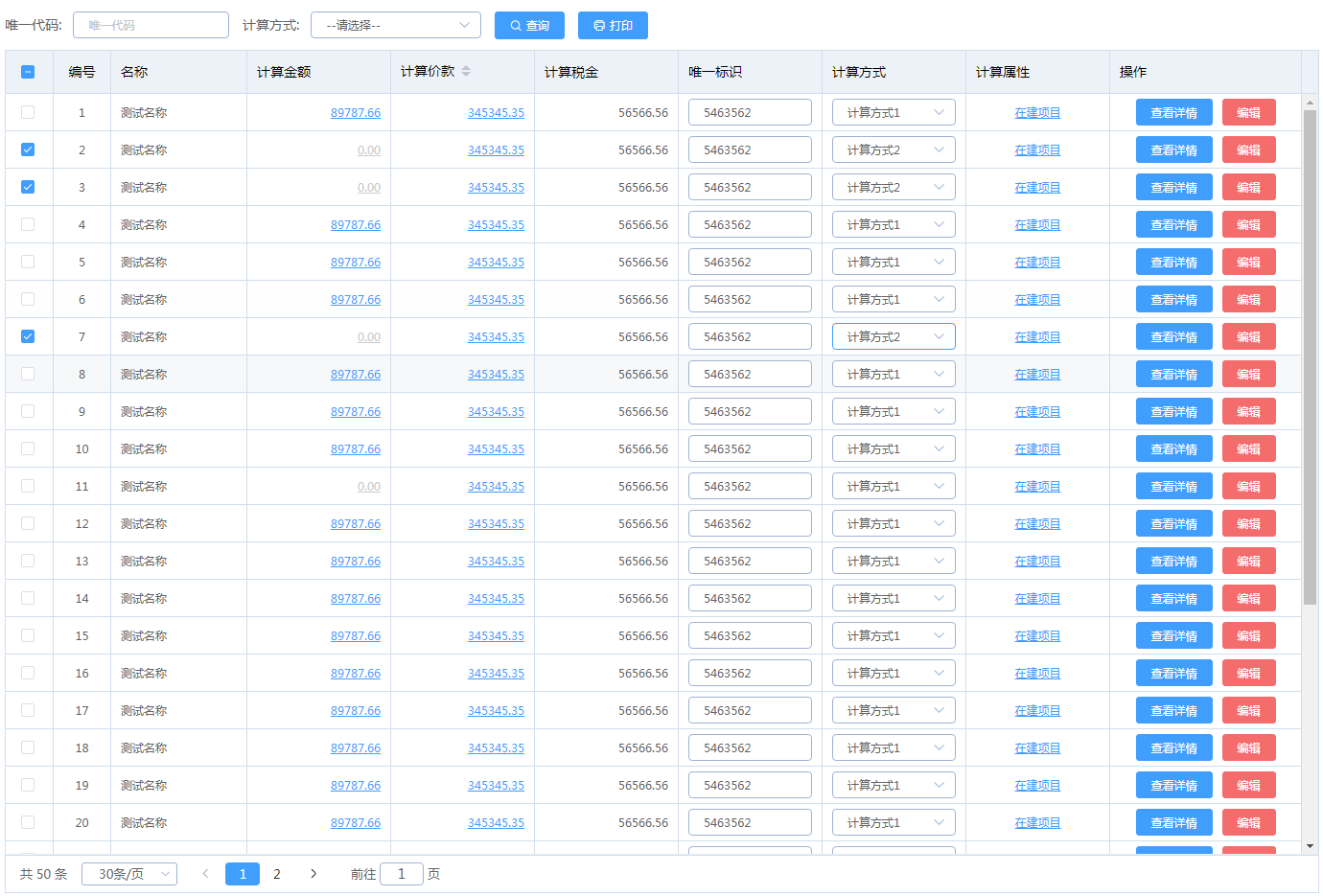Click the 查询 search button

tap(529, 25)
